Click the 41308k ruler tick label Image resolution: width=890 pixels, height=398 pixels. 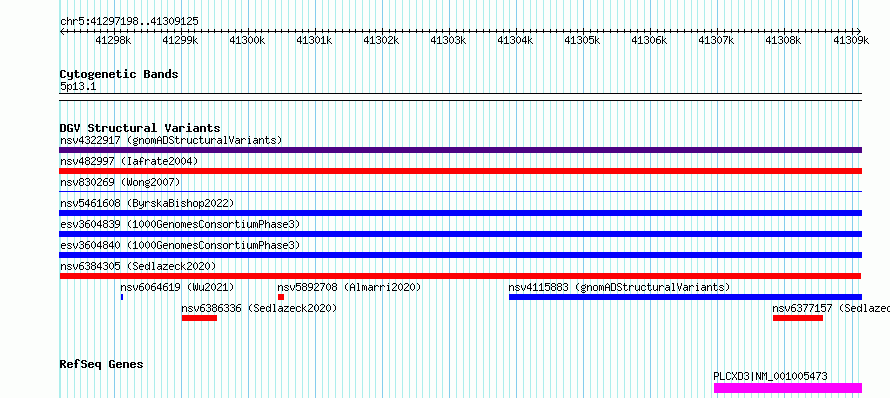click(x=783, y=40)
